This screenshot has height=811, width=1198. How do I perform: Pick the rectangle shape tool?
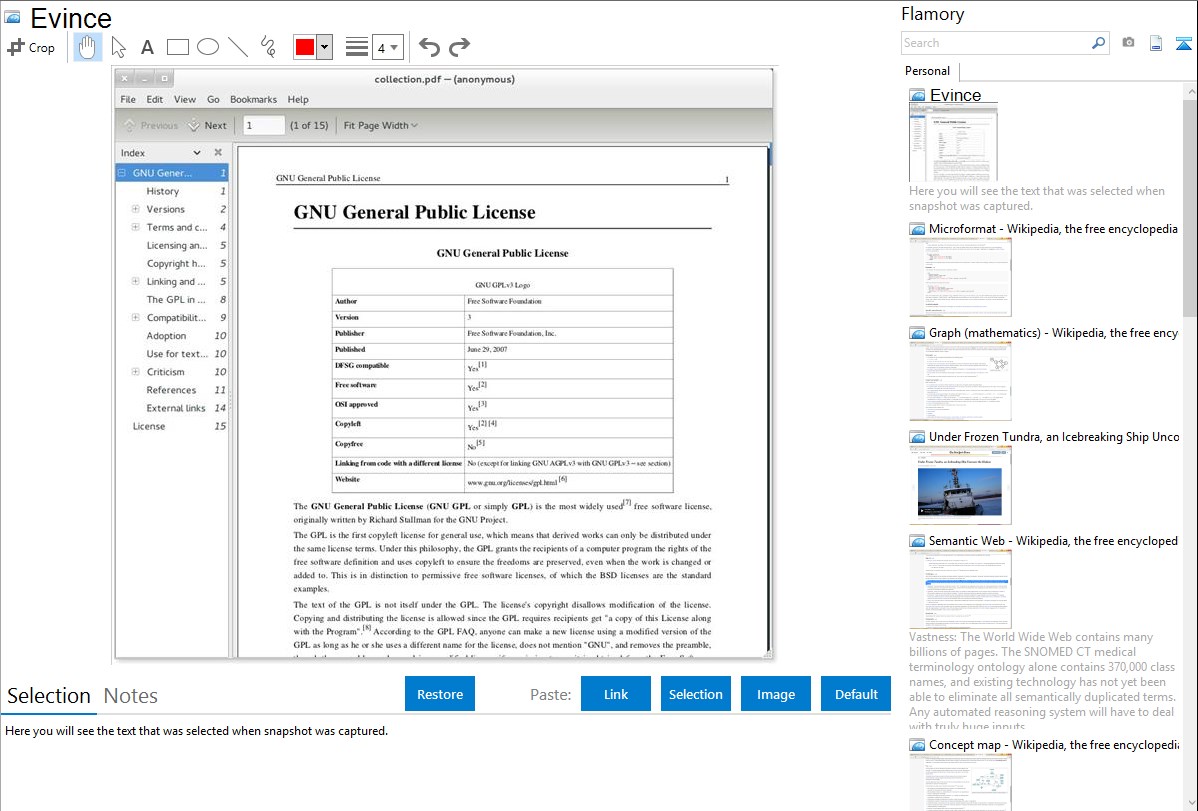(x=178, y=47)
